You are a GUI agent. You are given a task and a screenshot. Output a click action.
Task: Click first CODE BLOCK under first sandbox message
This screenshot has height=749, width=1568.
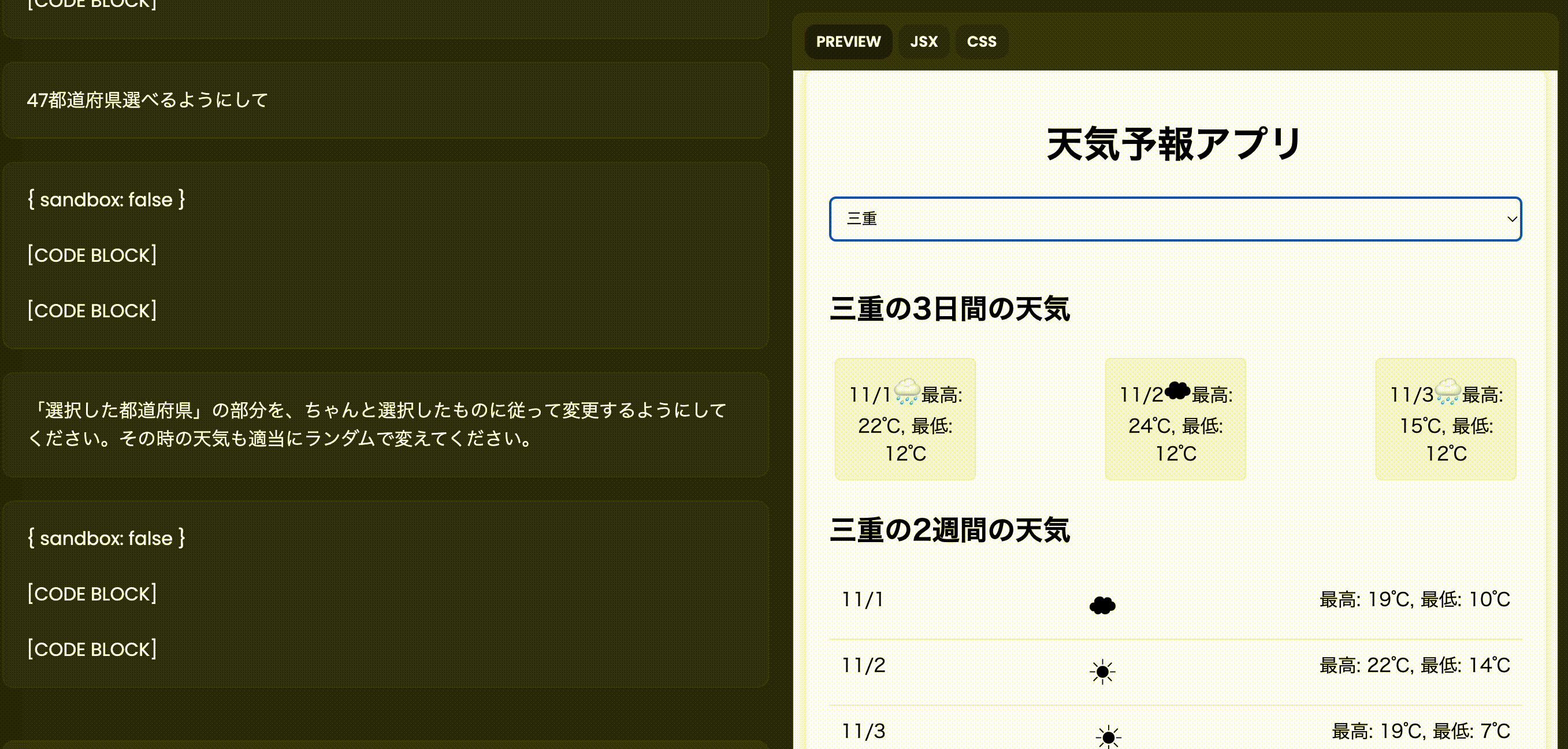point(92,255)
